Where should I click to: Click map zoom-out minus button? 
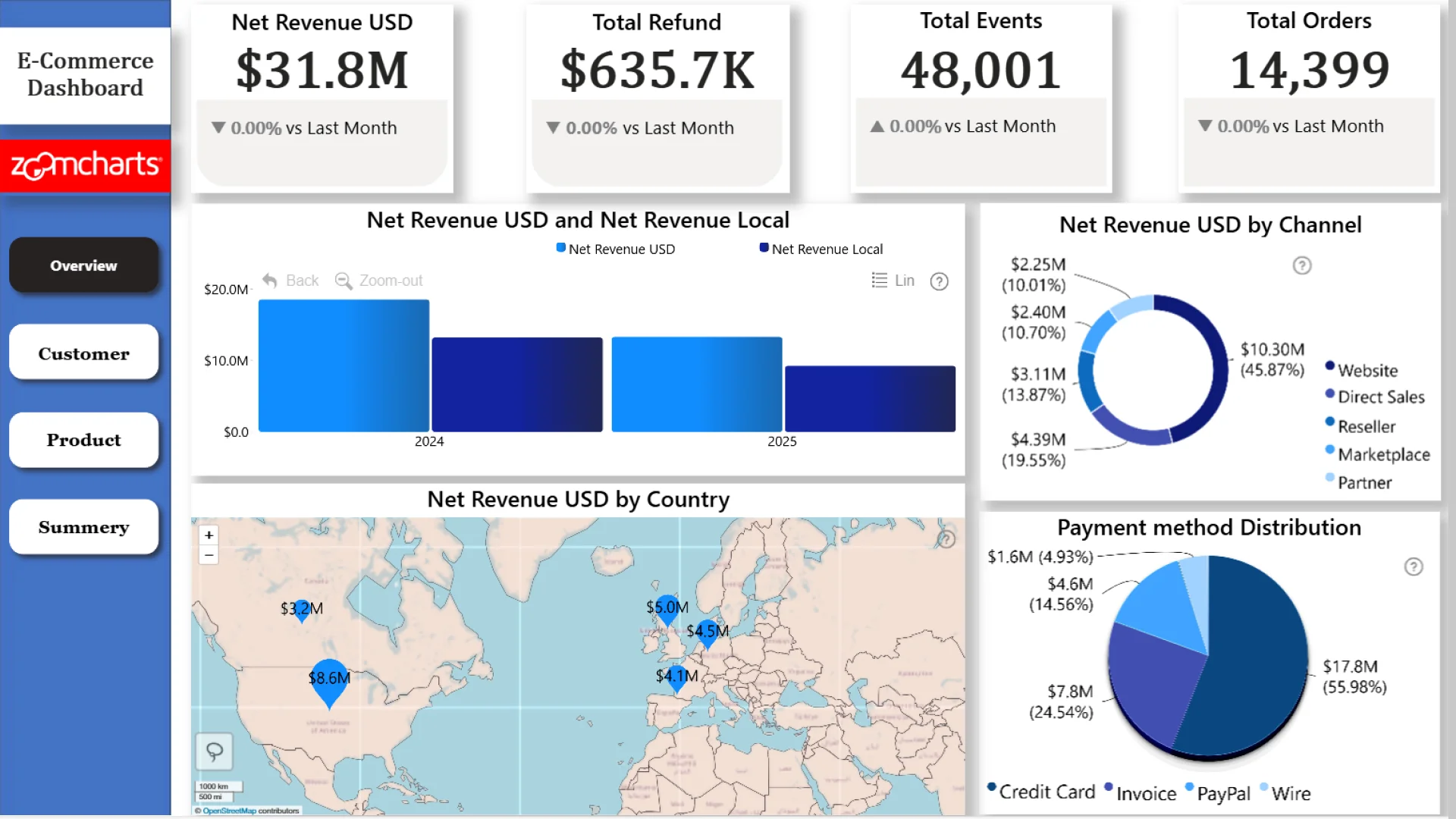click(x=209, y=555)
